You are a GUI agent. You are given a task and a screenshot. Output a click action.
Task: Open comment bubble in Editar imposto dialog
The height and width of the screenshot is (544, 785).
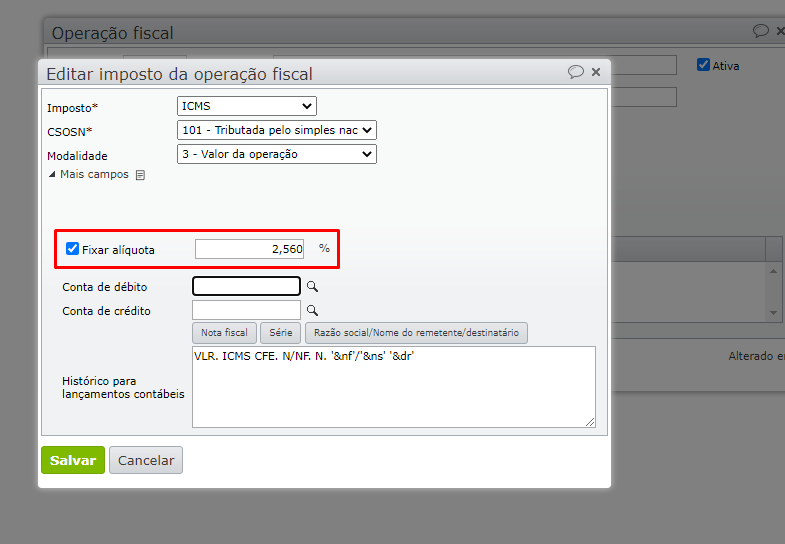click(x=576, y=72)
